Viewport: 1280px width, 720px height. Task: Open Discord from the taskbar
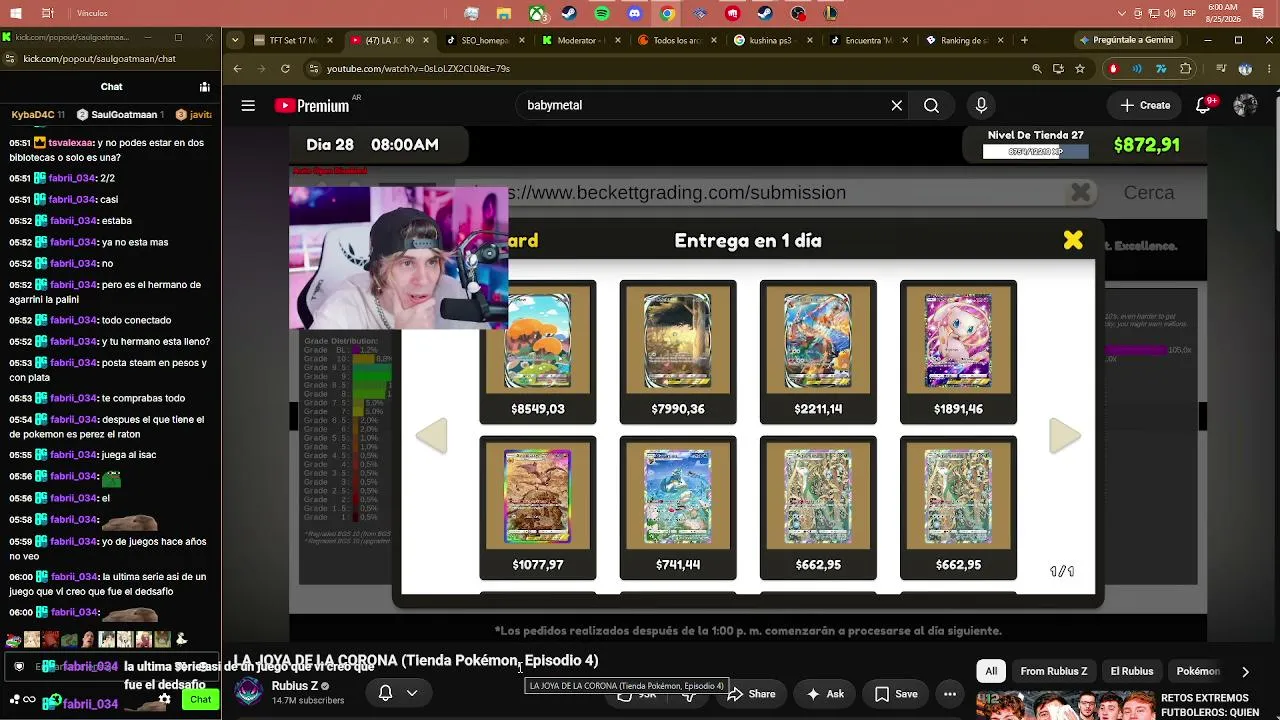click(x=634, y=14)
